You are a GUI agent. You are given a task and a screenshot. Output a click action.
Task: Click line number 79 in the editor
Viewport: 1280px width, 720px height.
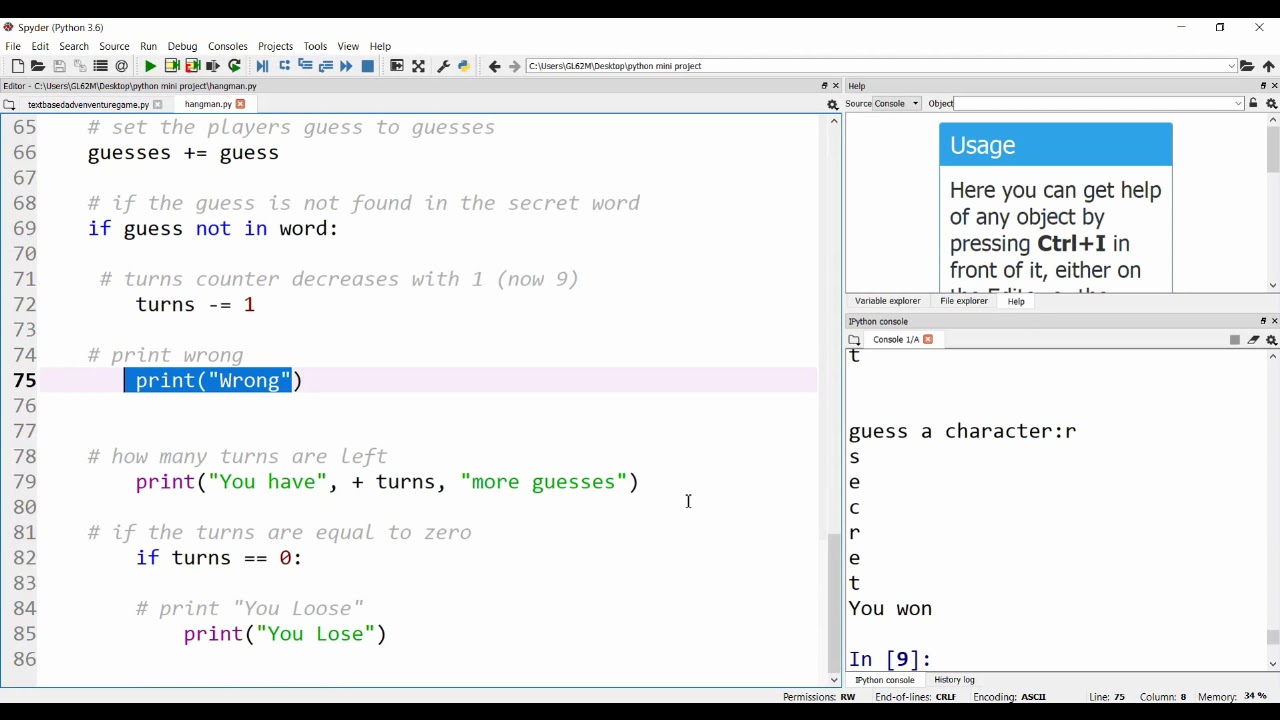tap(24, 482)
